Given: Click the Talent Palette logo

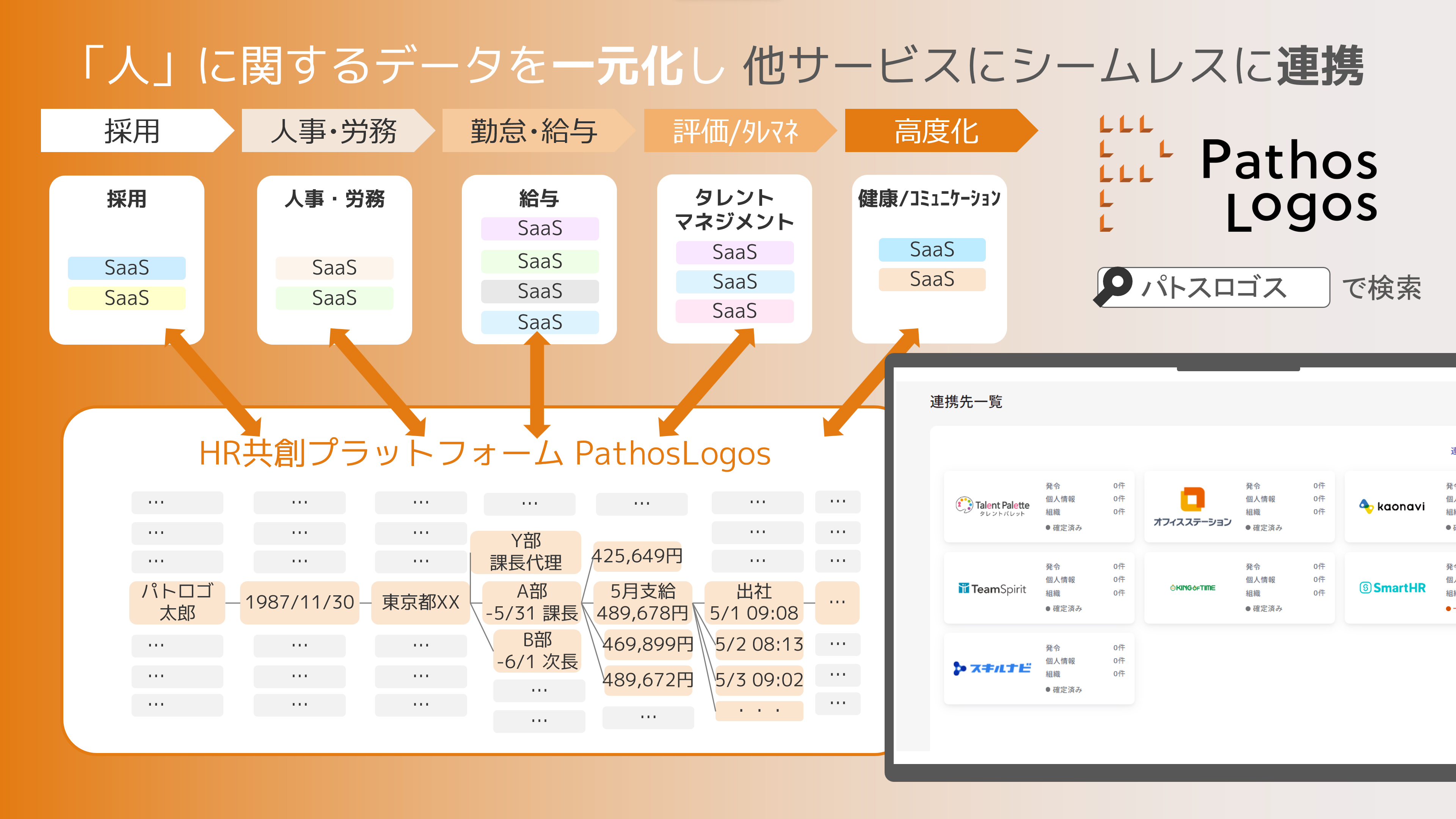Looking at the screenshot, I should point(992,506).
